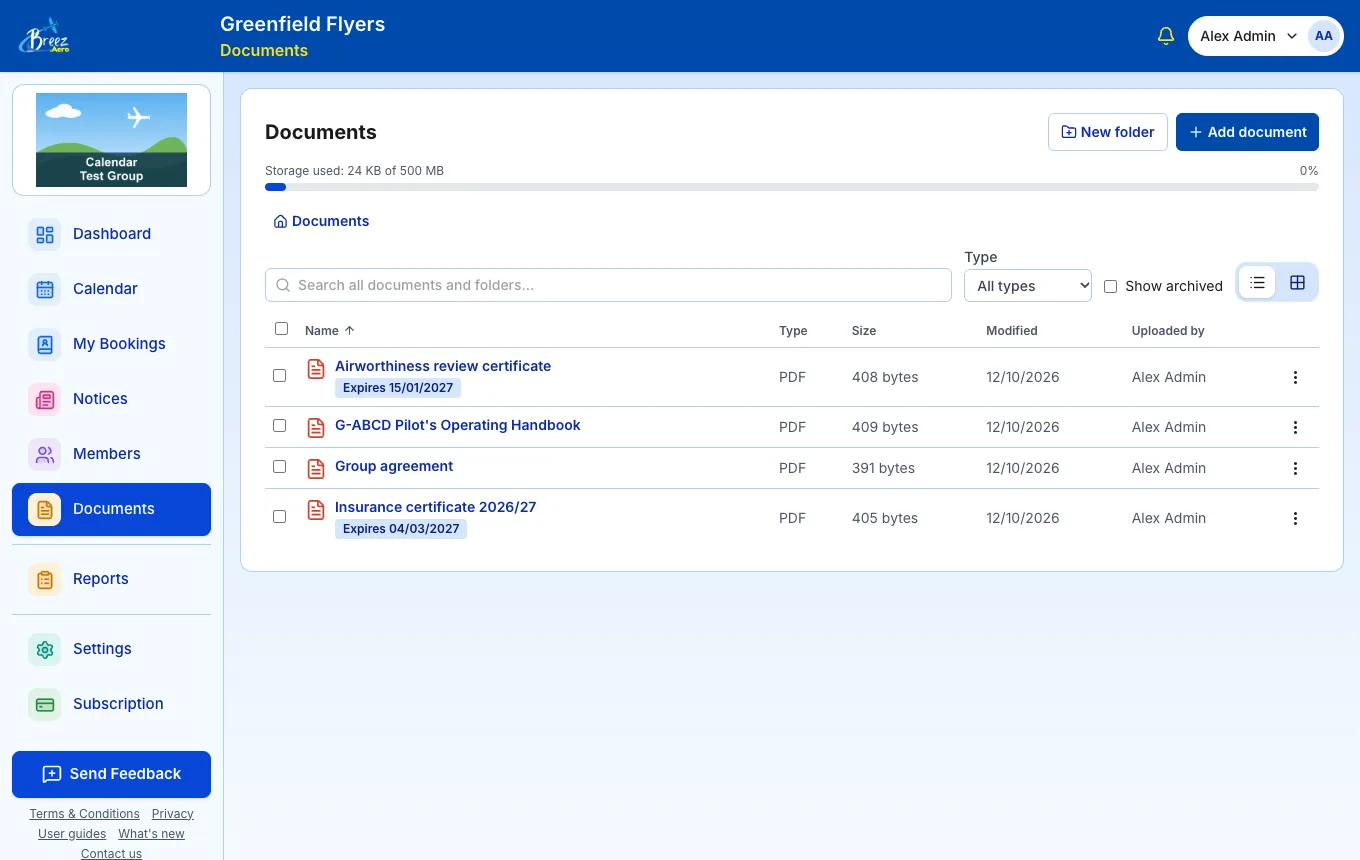Open the Terms & Conditions link
1360x860 pixels.
[84, 814]
